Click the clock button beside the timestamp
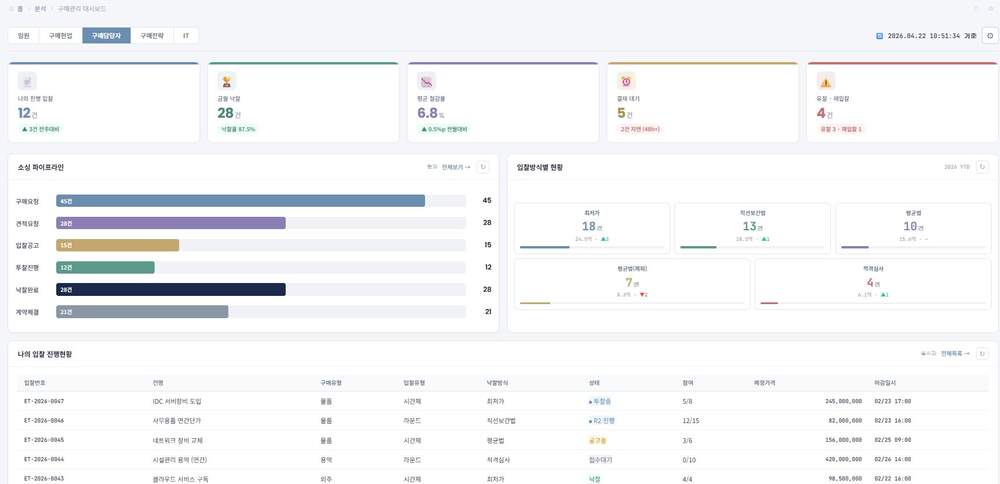Screen dimensions: 1000x484 click(990, 36)
